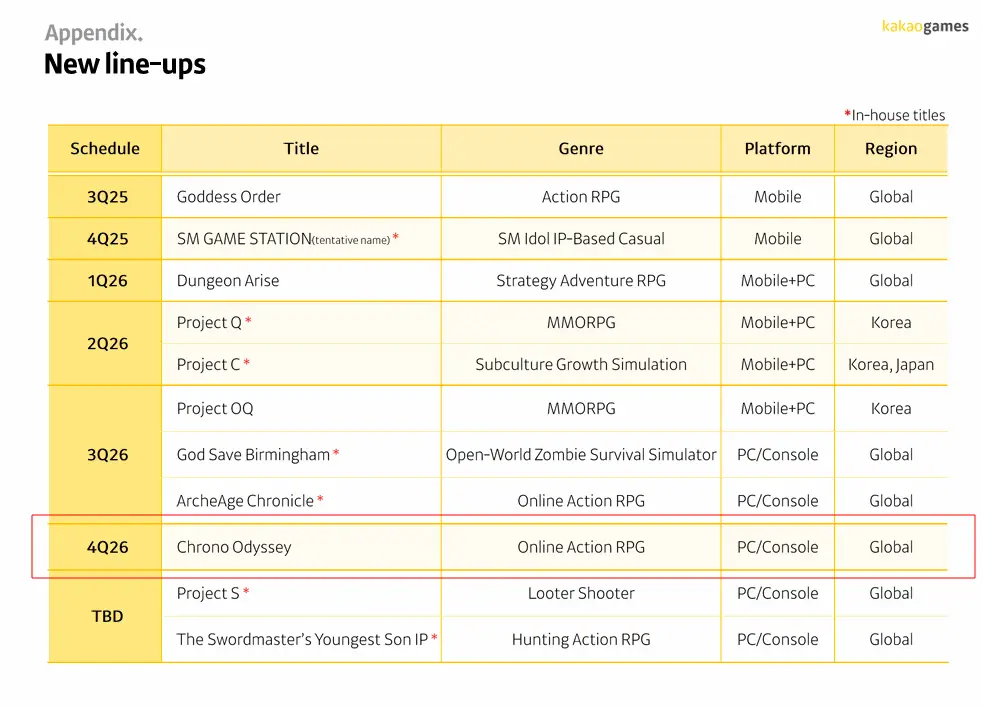
Task: Click the 'Project S' title
Action: pyautogui.click(x=208, y=593)
